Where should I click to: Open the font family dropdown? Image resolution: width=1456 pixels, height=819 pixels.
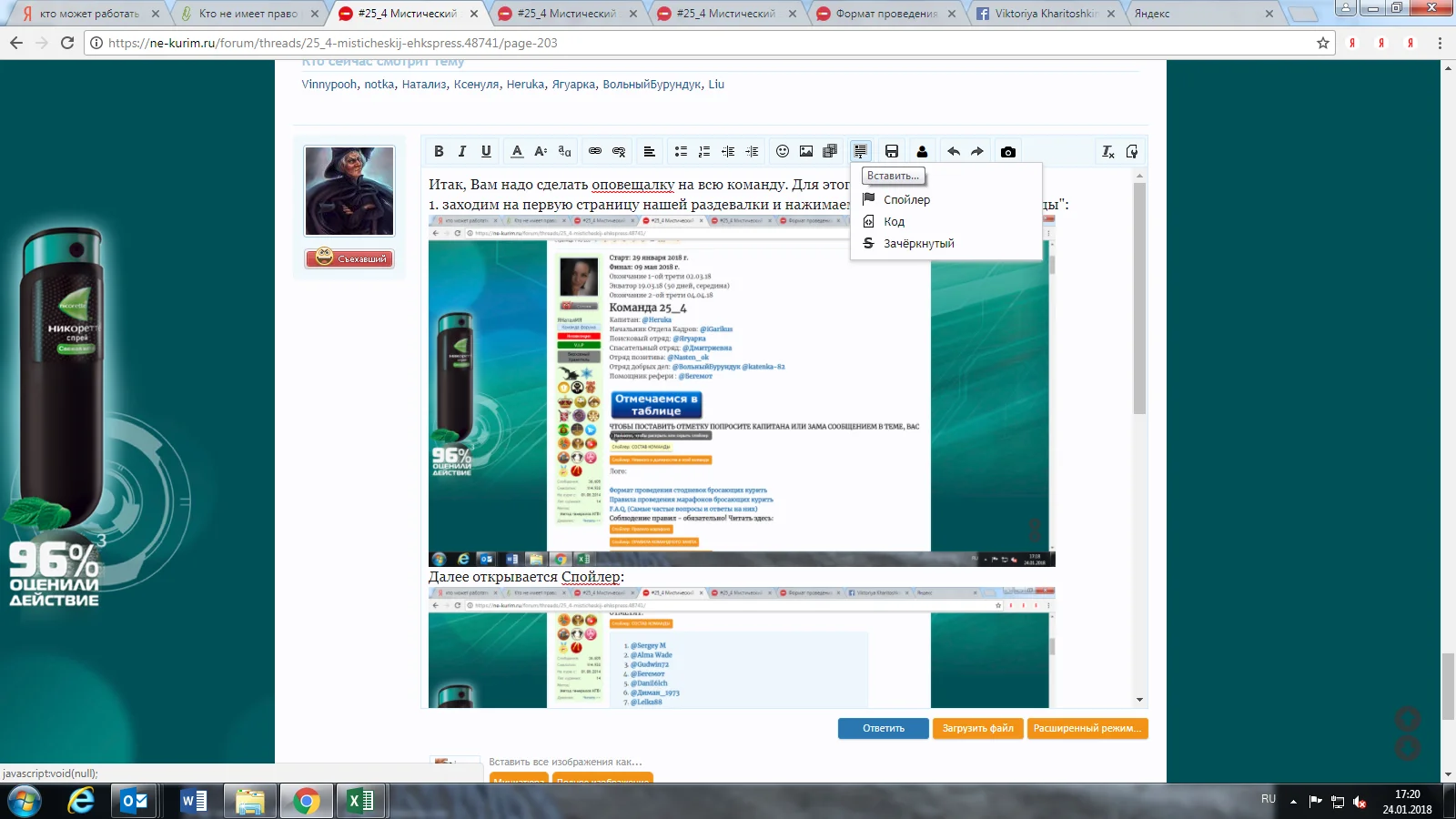(x=564, y=151)
